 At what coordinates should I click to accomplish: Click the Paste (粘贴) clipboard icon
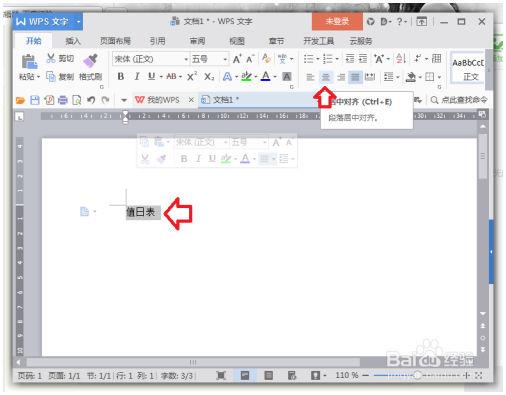tap(29, 62)
